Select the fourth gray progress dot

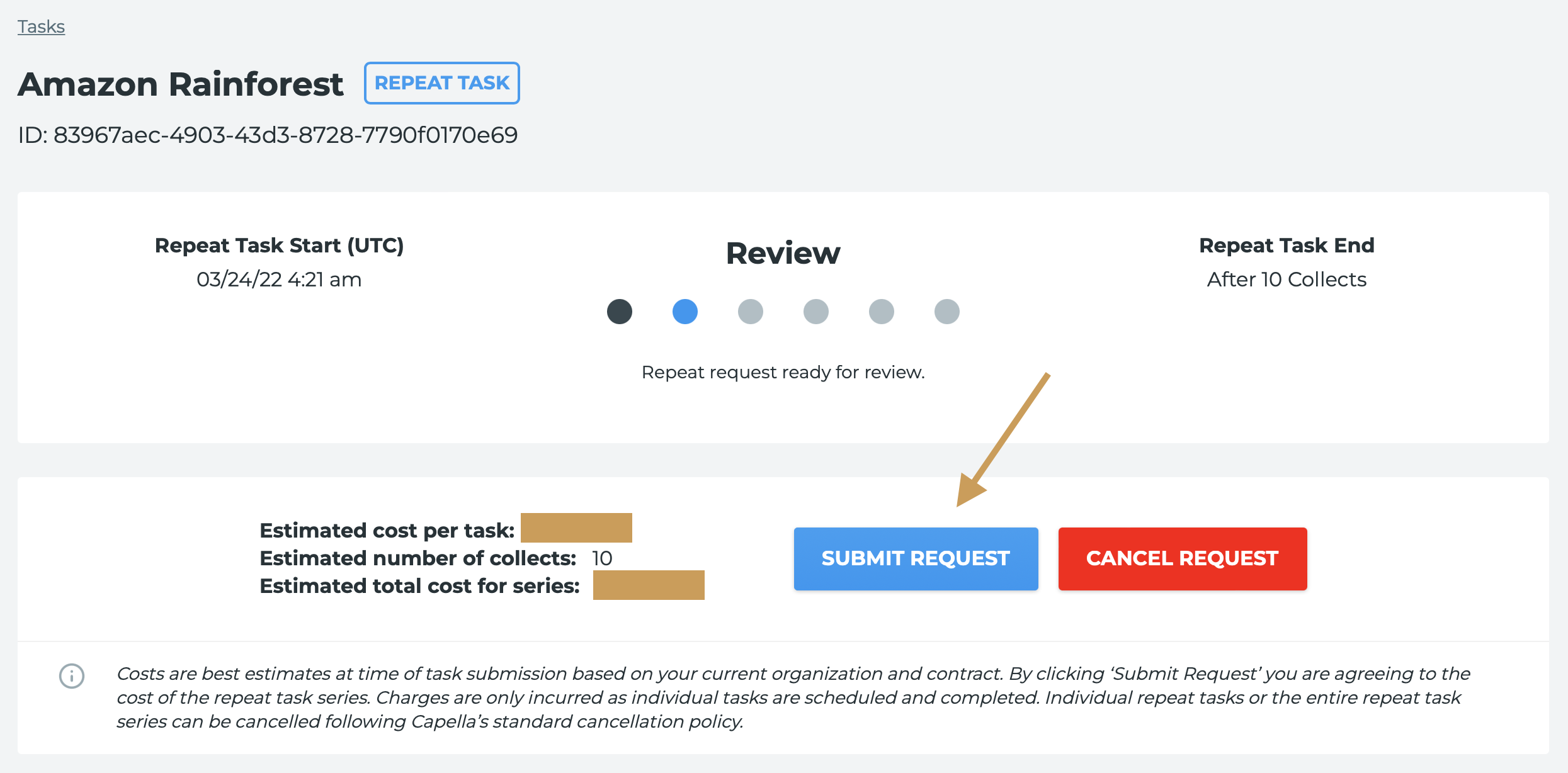click(816, 312)
